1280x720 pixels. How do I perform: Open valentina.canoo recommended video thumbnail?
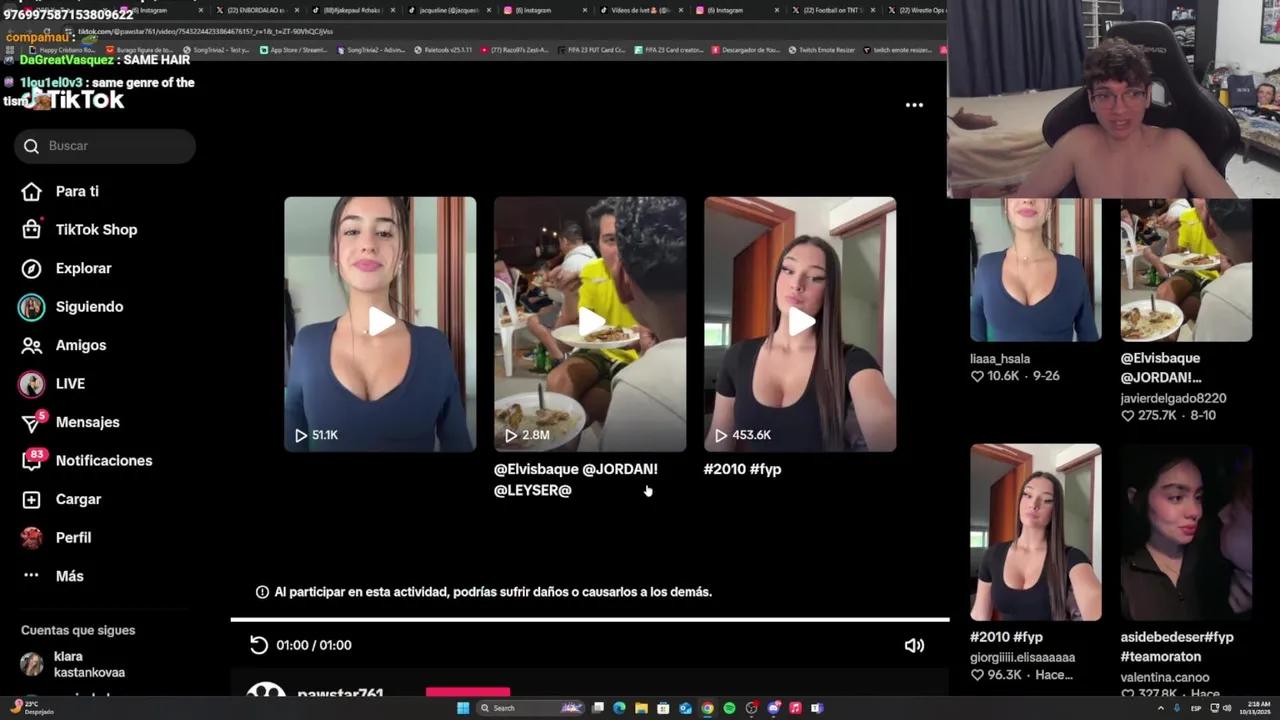click(1186, 533)
